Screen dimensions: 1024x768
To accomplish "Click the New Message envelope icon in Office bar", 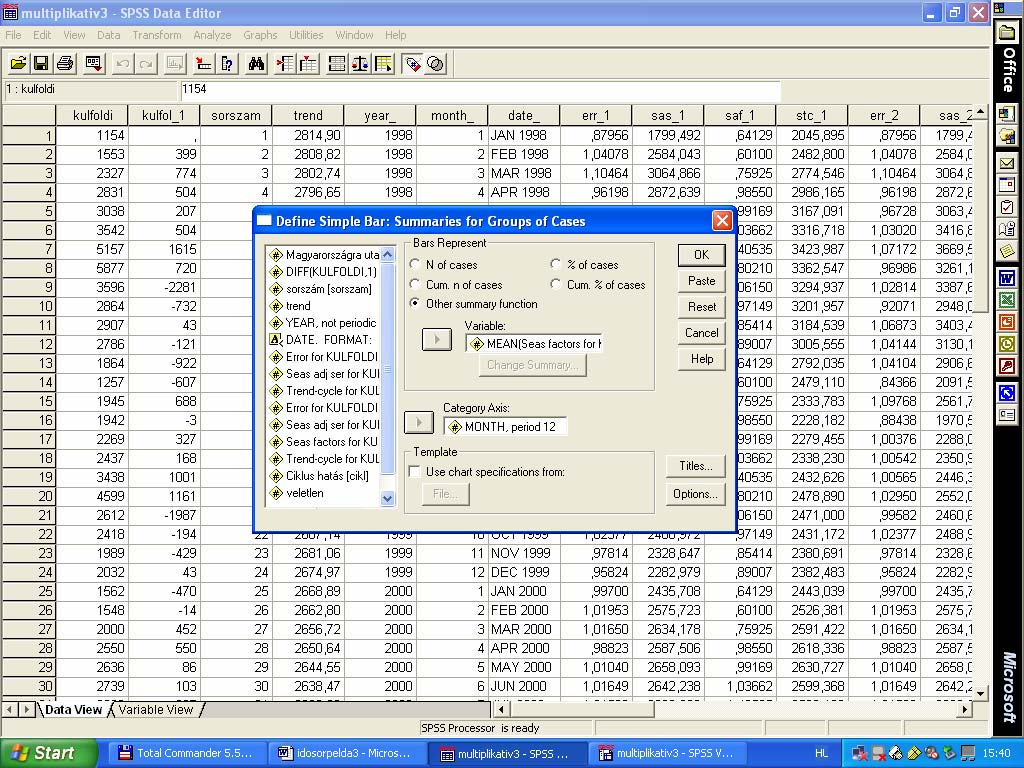I will (1007, 163).
